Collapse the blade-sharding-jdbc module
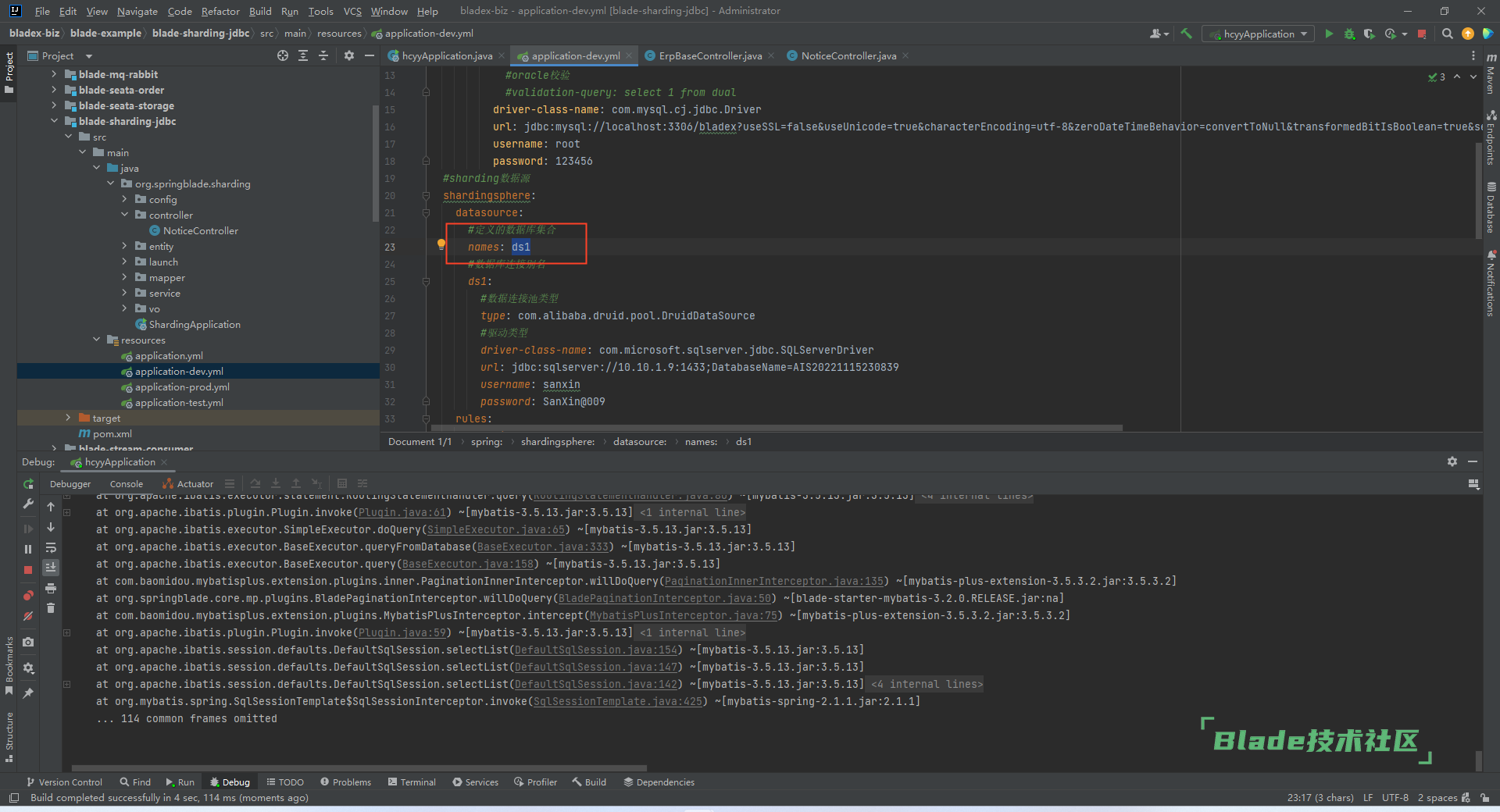The image size is (1500, 812). click(x=54, y=121)
